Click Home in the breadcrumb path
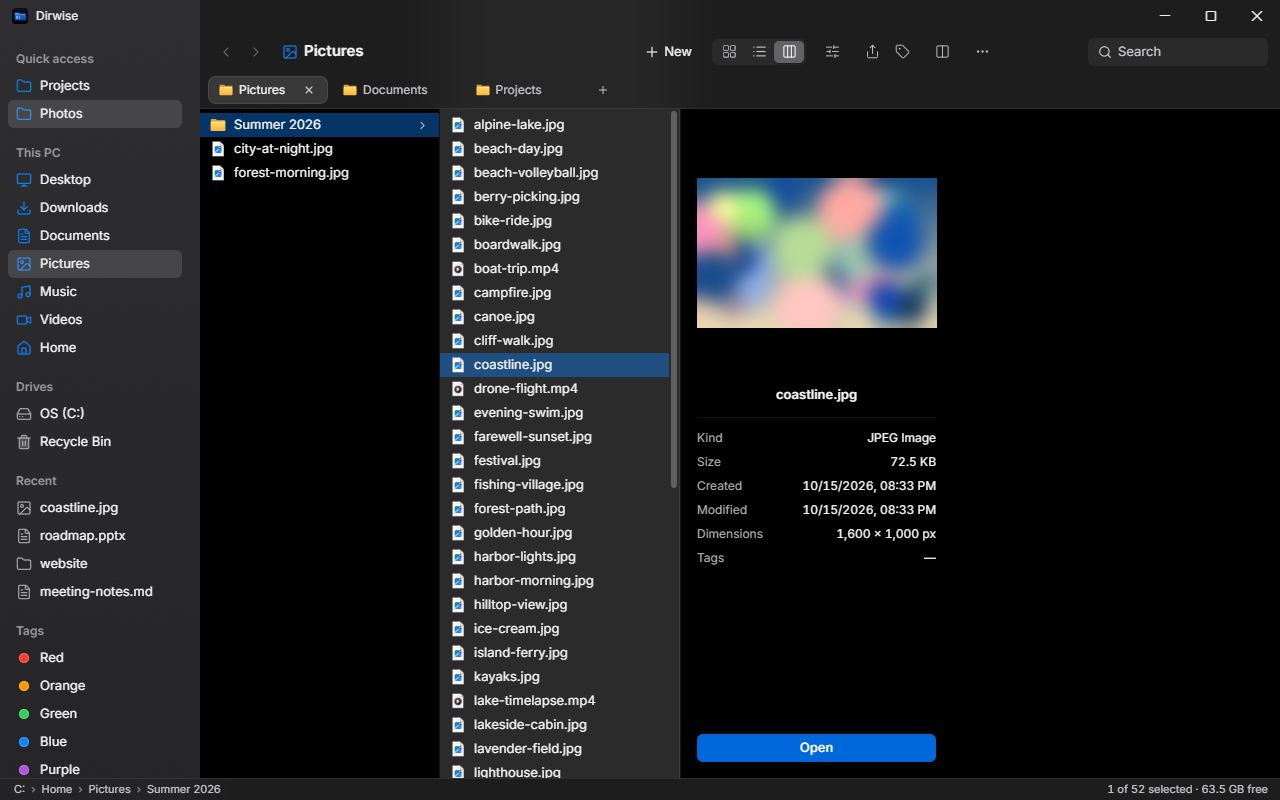 [x=56, y=789]
